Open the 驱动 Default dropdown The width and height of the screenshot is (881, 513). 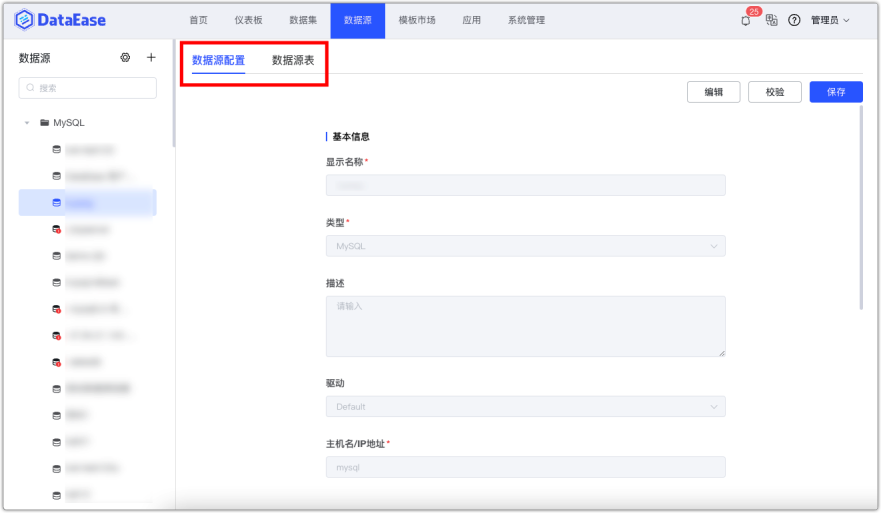[x=525, y=407]
